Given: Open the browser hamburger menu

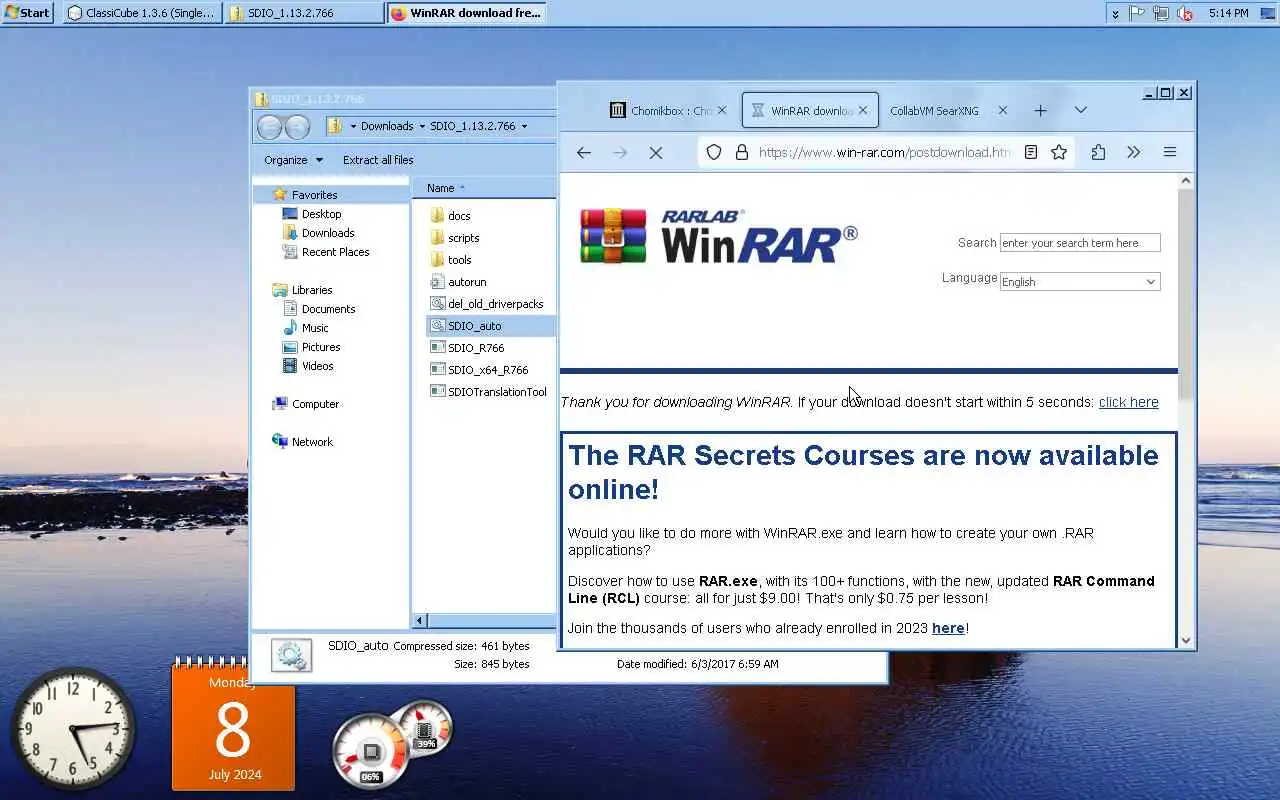Looking at the screenshot, I should [1169, 152].
